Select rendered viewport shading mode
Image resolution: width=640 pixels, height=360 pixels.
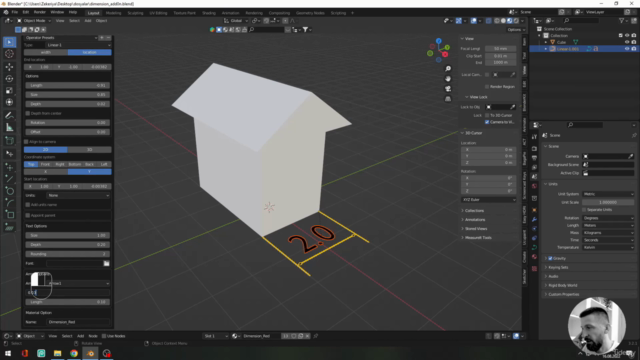pos(516,20)
